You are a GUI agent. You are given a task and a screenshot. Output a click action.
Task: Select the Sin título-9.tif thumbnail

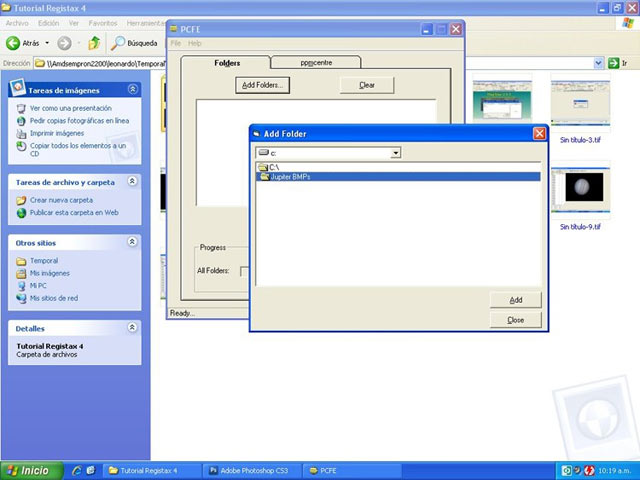click(580, 190)
